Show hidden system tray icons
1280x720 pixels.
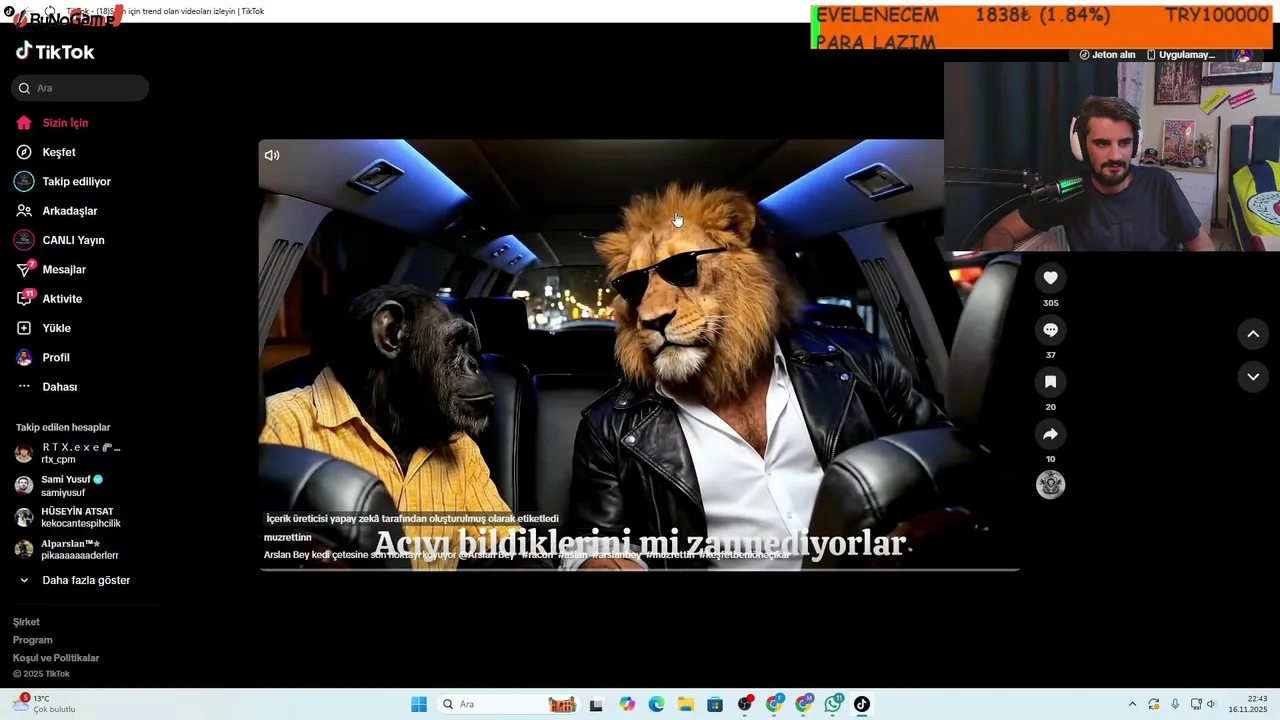pos(1132,704)
